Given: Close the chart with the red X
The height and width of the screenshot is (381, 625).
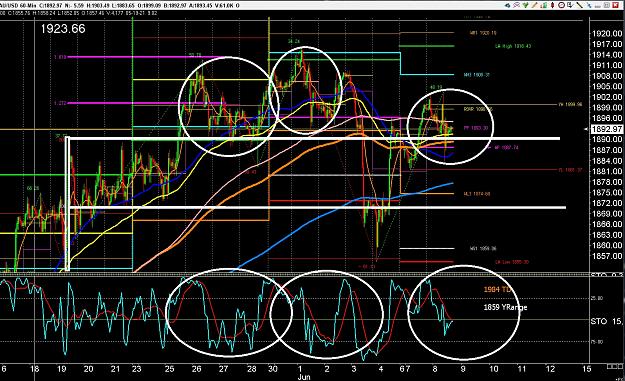Looking at the screenshot, I should pyautogui.click(x=615, y=5).
